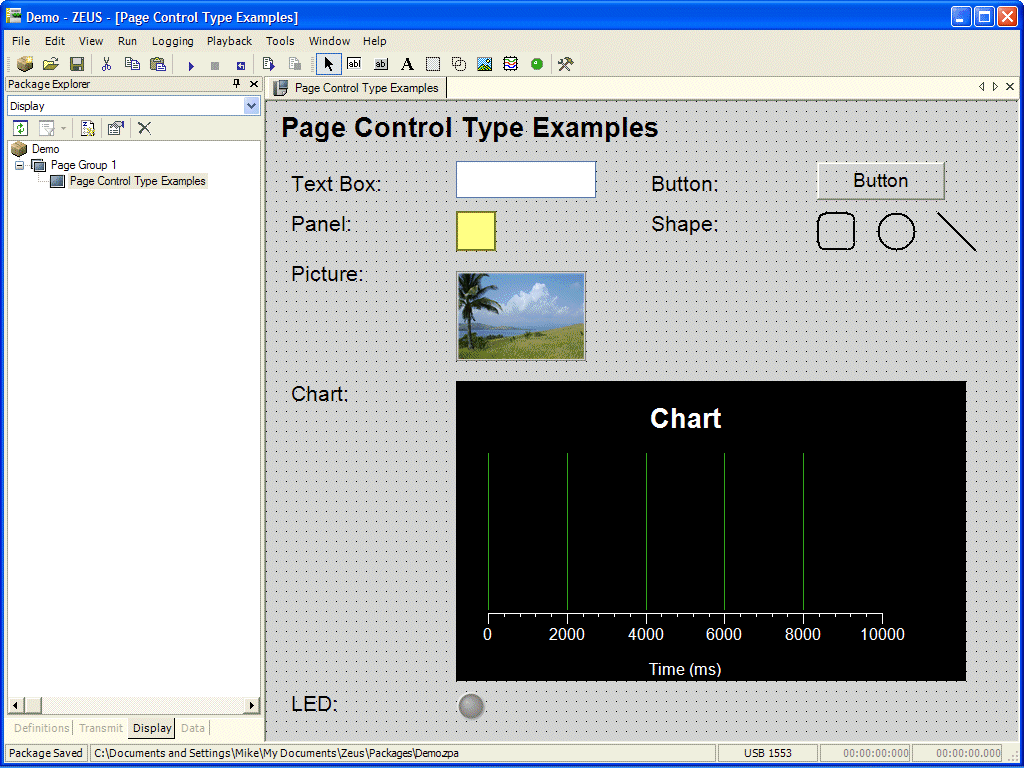Select the palm tree picture control
Screen dimensions: 1024x768
[x=521, y=316]
